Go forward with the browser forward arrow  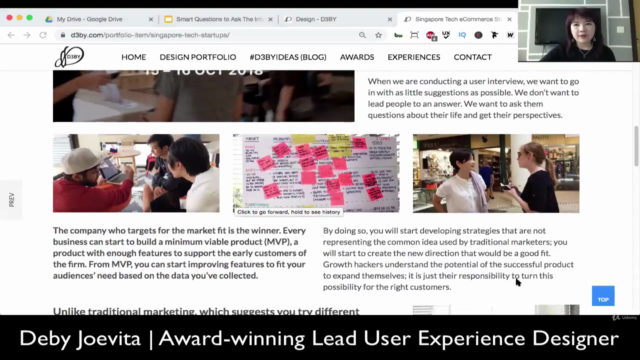[27, 35]
